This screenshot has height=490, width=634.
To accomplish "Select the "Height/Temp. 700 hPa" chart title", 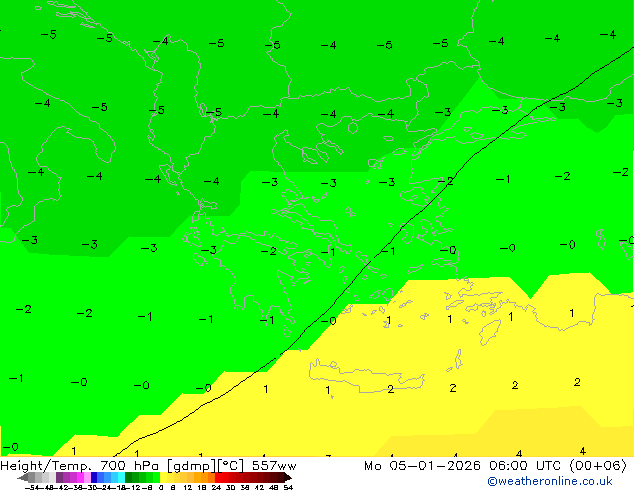I will [x=79, y=466].
